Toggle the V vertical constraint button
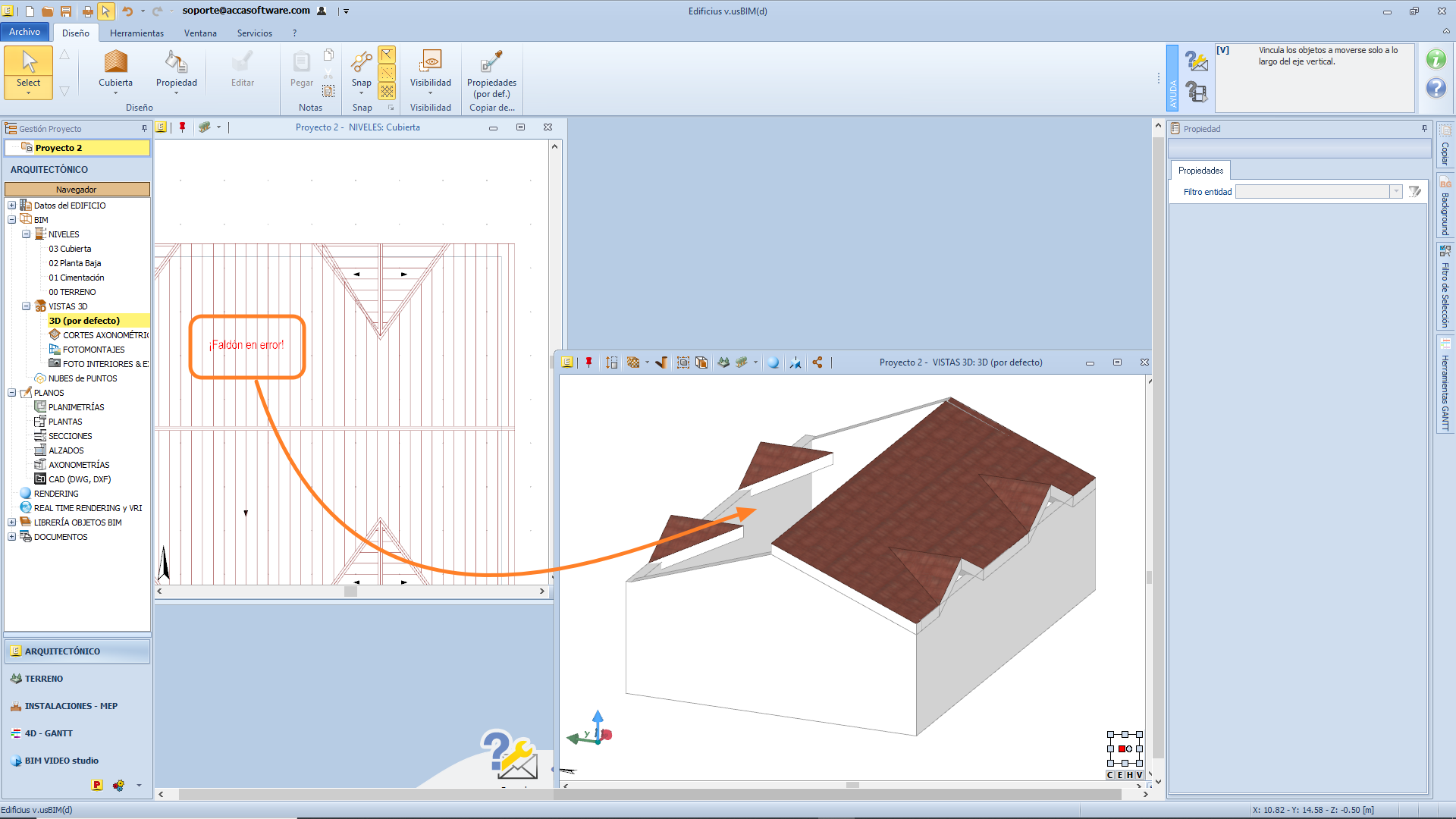This screenshot has height=819, width=1456. point(1139,775)
